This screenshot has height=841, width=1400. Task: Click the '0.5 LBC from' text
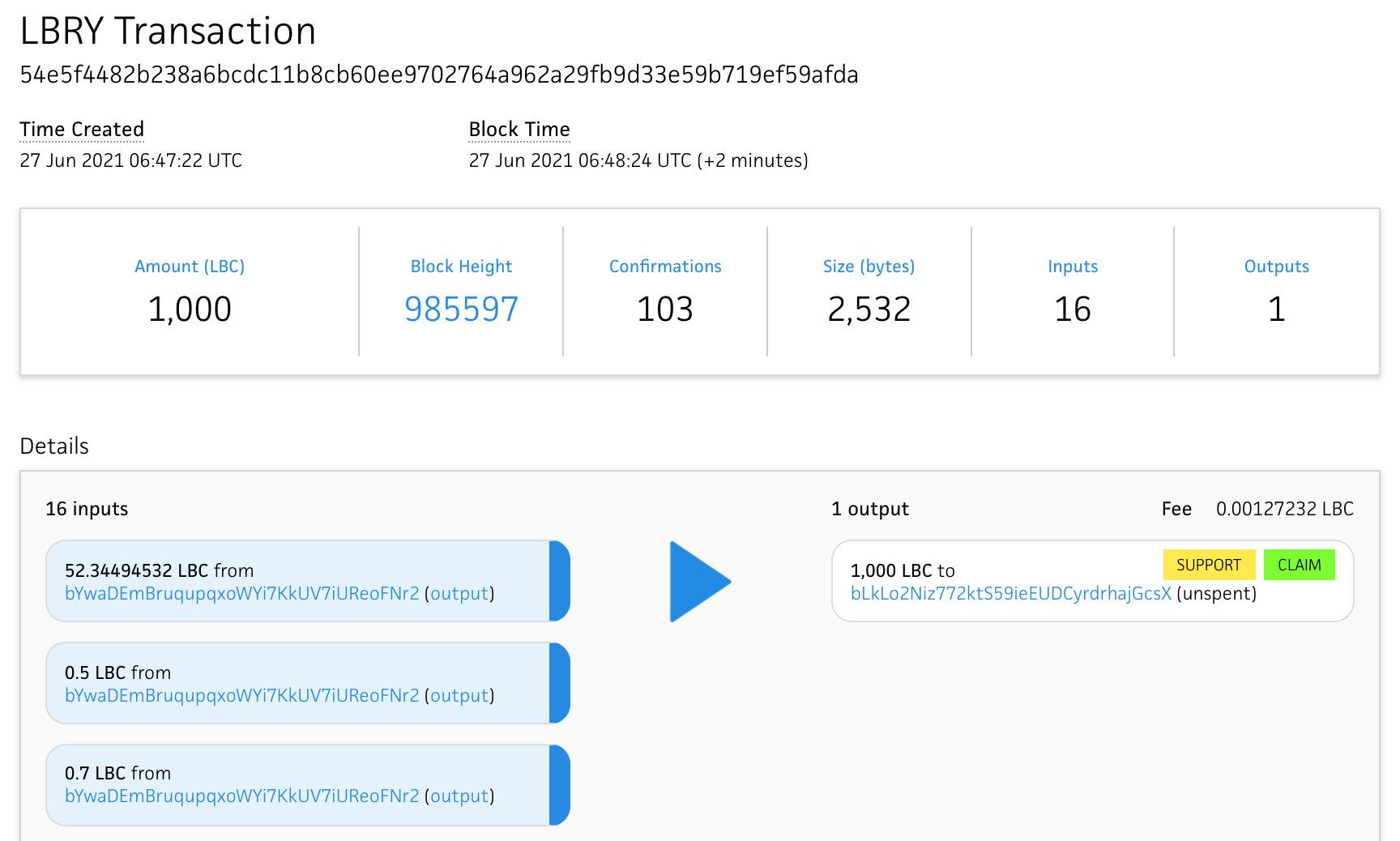point(117,672)
